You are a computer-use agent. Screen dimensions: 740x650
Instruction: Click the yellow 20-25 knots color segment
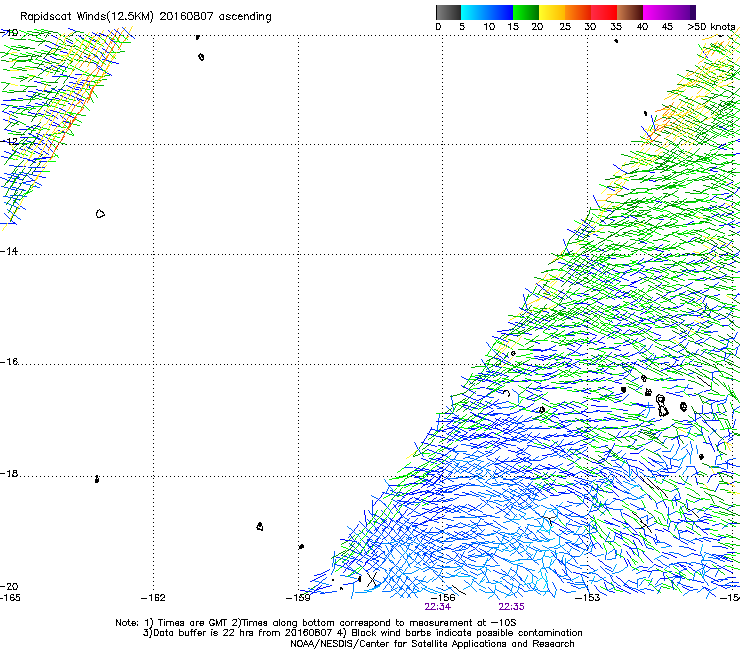552,12
